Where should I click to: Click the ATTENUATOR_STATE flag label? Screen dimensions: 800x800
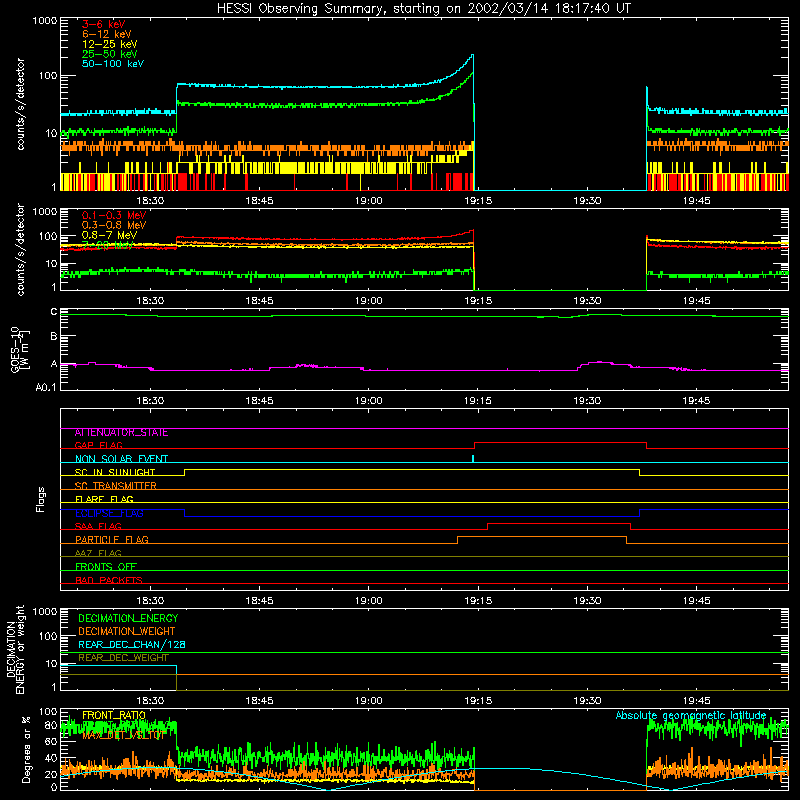click(x=121, y=433)
